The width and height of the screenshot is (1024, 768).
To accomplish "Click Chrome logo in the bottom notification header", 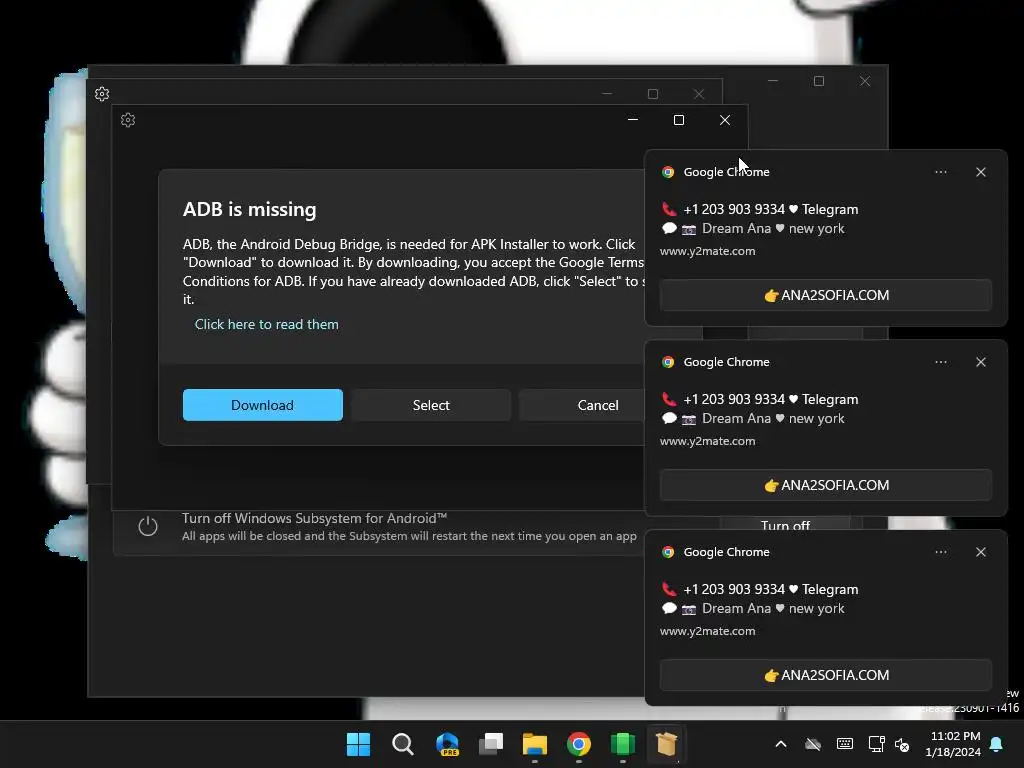I will click(668, 552).
